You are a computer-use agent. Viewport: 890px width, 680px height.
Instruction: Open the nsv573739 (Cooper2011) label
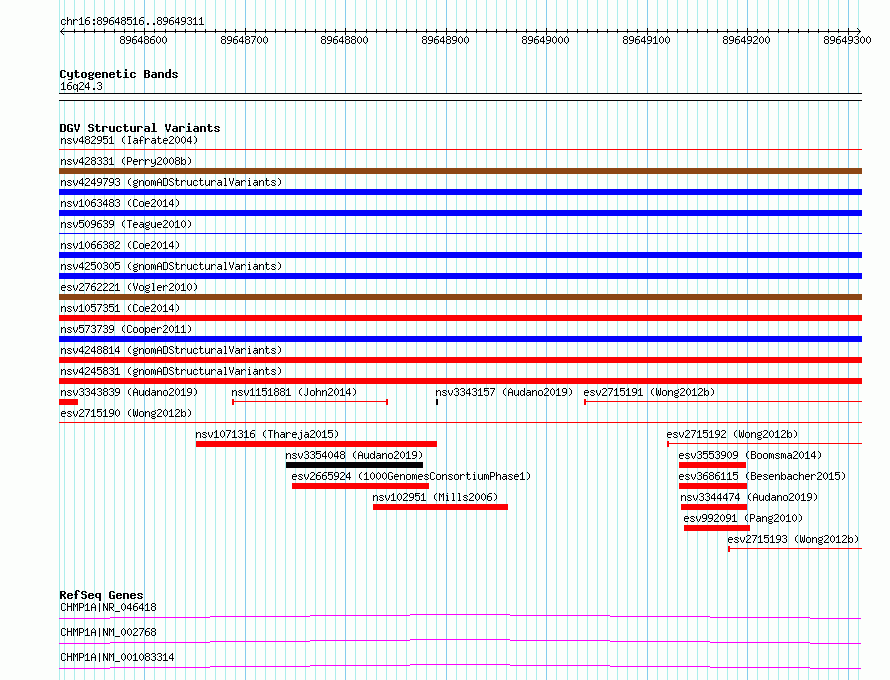coord(126,329)
